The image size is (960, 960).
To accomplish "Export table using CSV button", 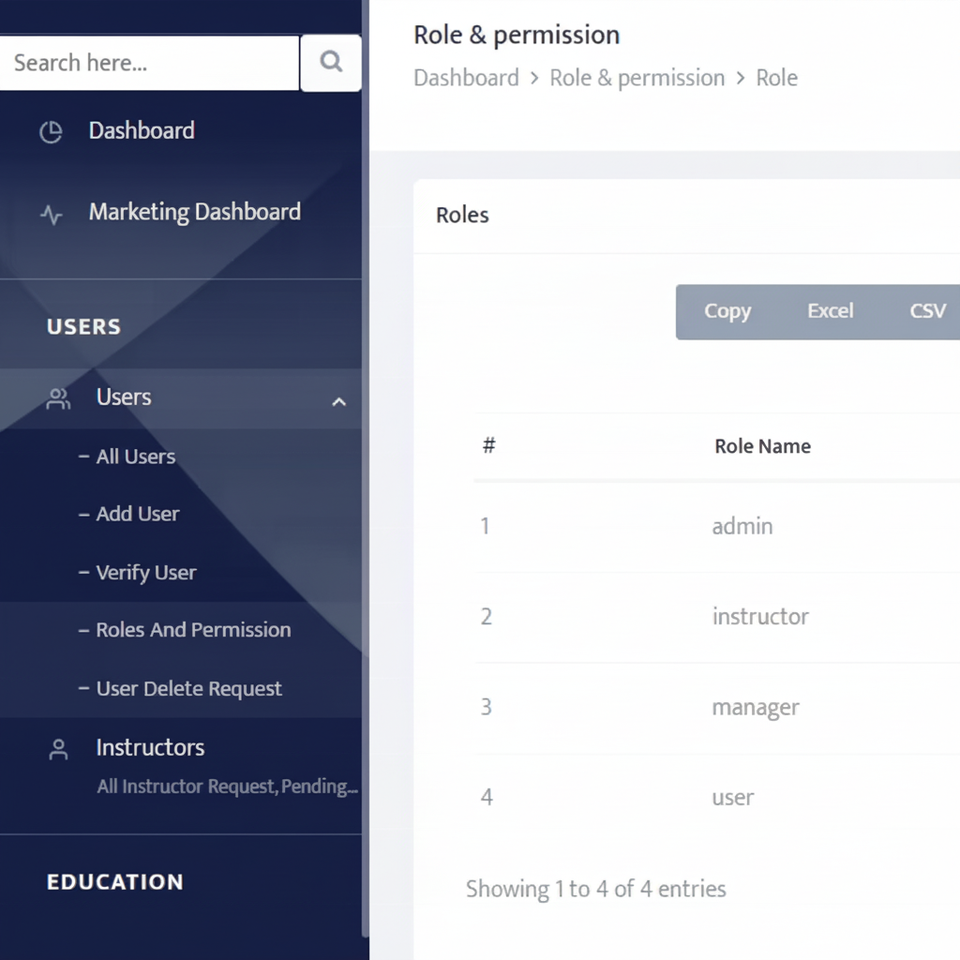I will [927, 311].
